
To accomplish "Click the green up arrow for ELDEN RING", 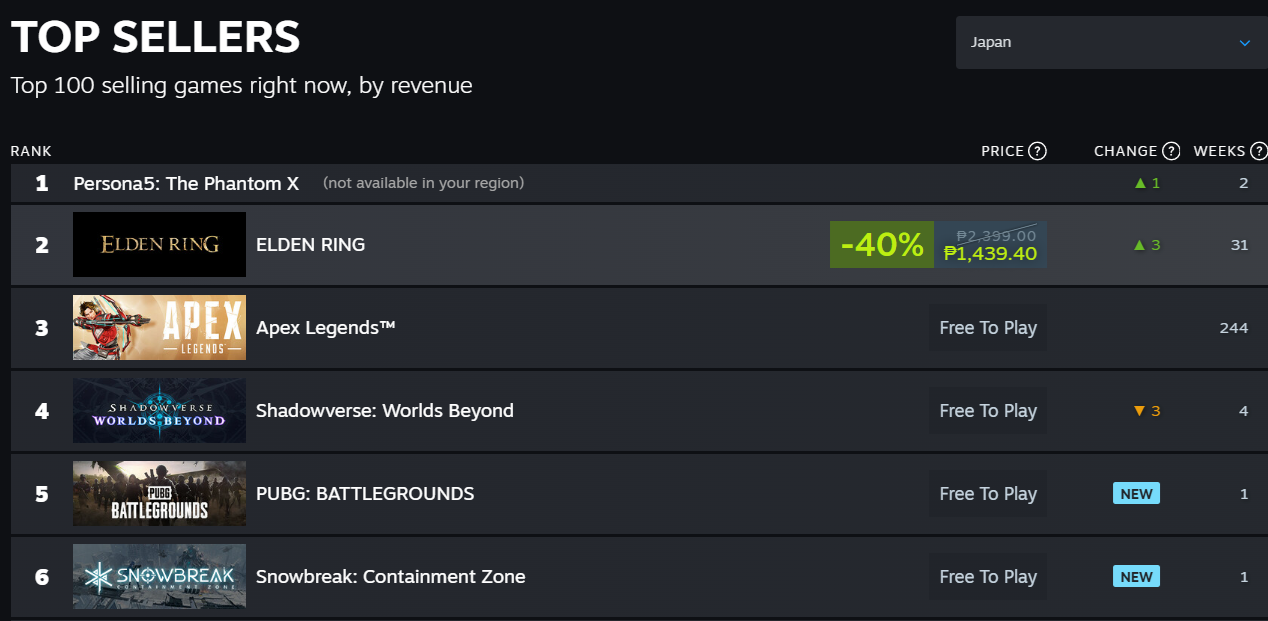I will point(1139,244).
